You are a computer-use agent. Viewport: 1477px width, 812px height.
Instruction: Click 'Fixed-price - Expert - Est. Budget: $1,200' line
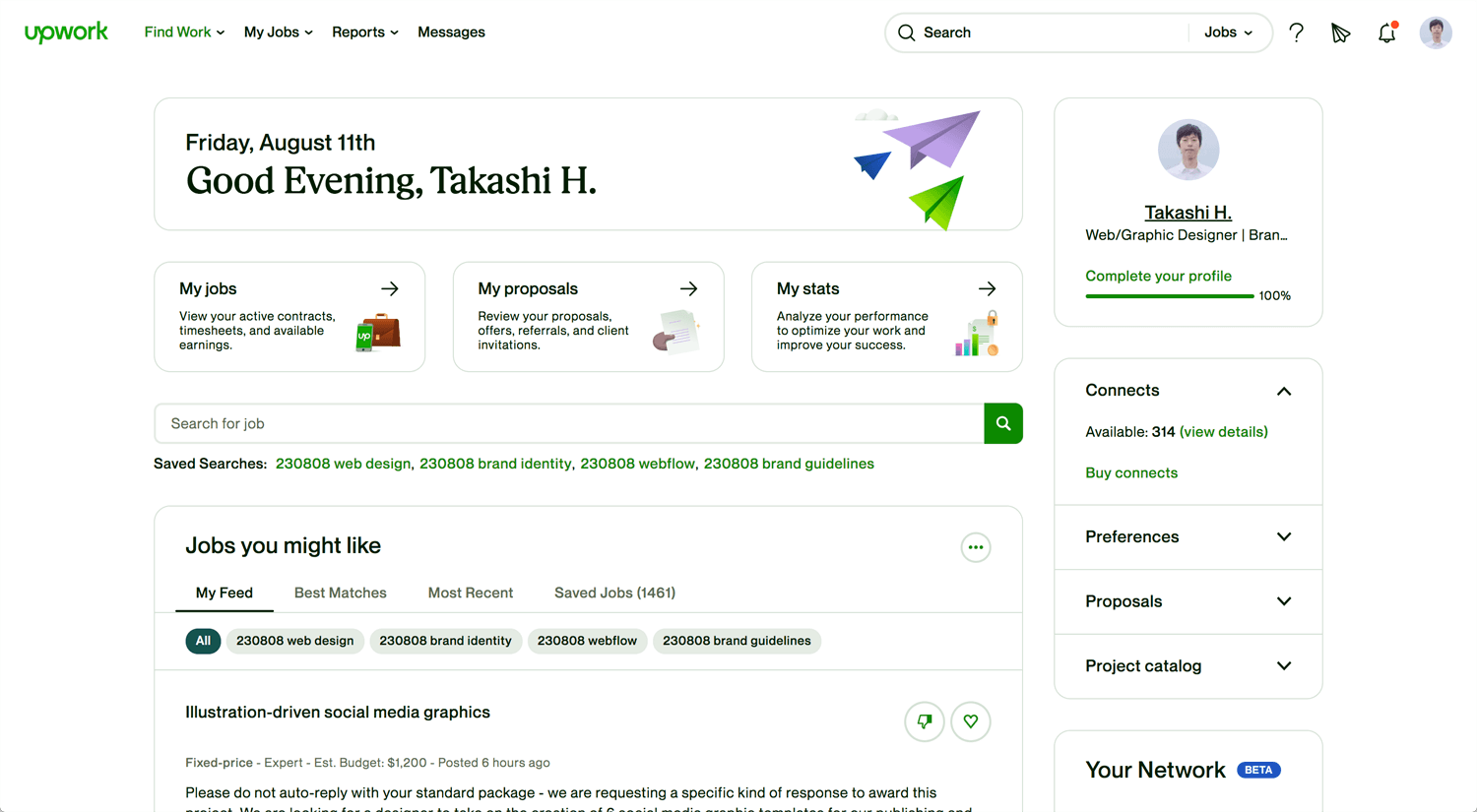coord(306,763)
